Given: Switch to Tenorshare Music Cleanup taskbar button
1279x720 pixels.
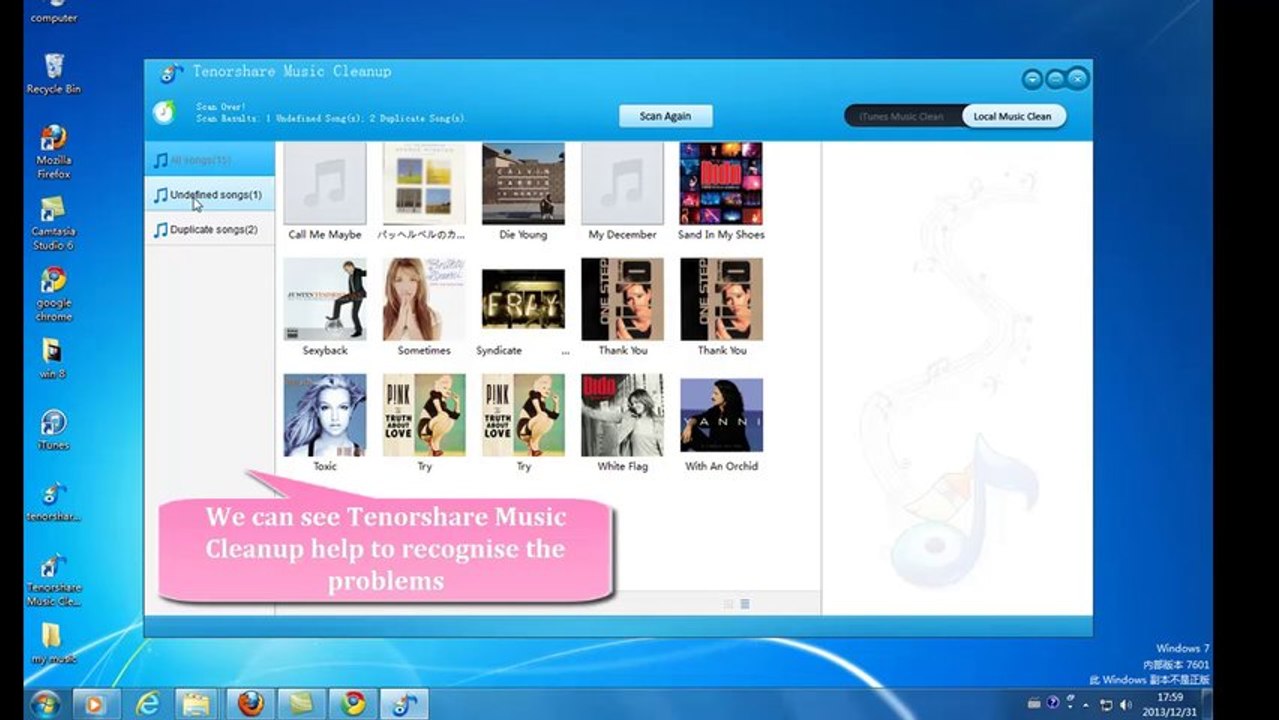Looking at the screenshot, I should click(404, 704).
